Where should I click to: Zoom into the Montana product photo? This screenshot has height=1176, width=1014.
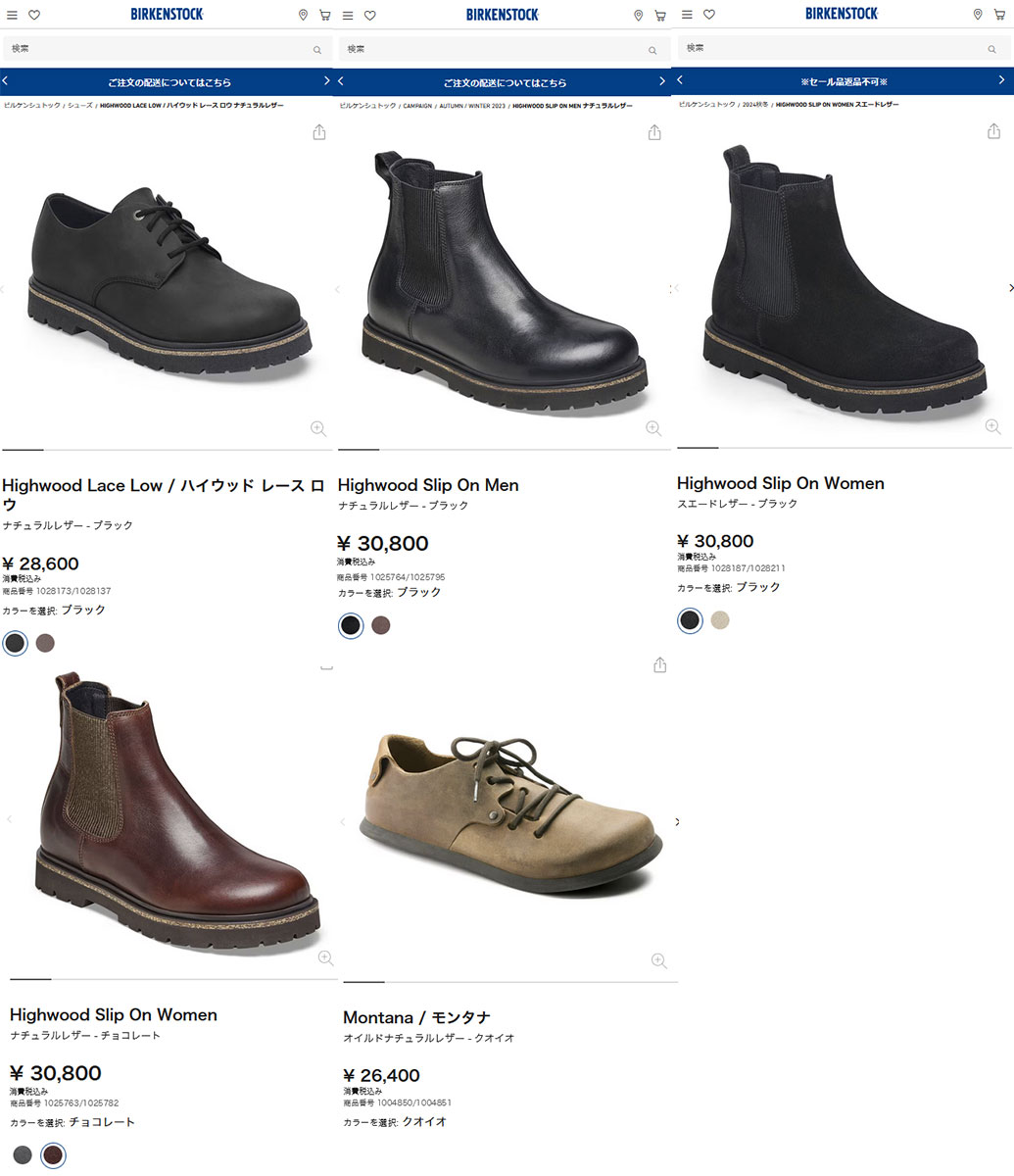[x=658, y=961]
